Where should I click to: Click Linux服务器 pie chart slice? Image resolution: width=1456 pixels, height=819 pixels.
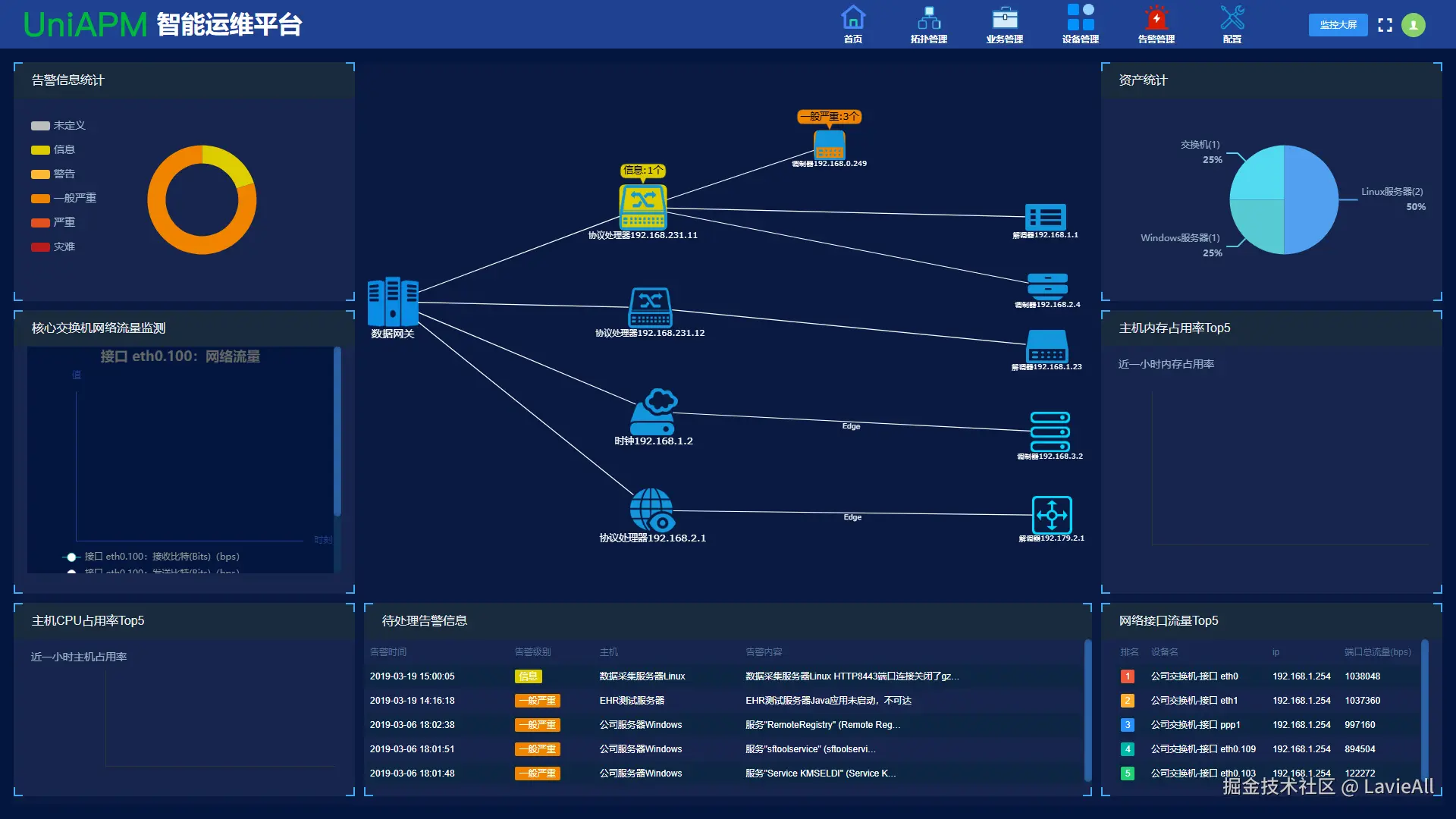[x=1311, y=199]
